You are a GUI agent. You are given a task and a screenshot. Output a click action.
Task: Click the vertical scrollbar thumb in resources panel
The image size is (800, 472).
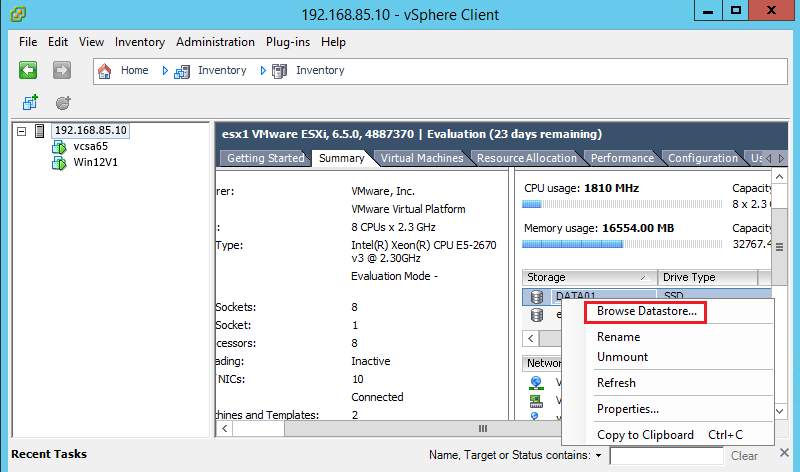point(779,247)
